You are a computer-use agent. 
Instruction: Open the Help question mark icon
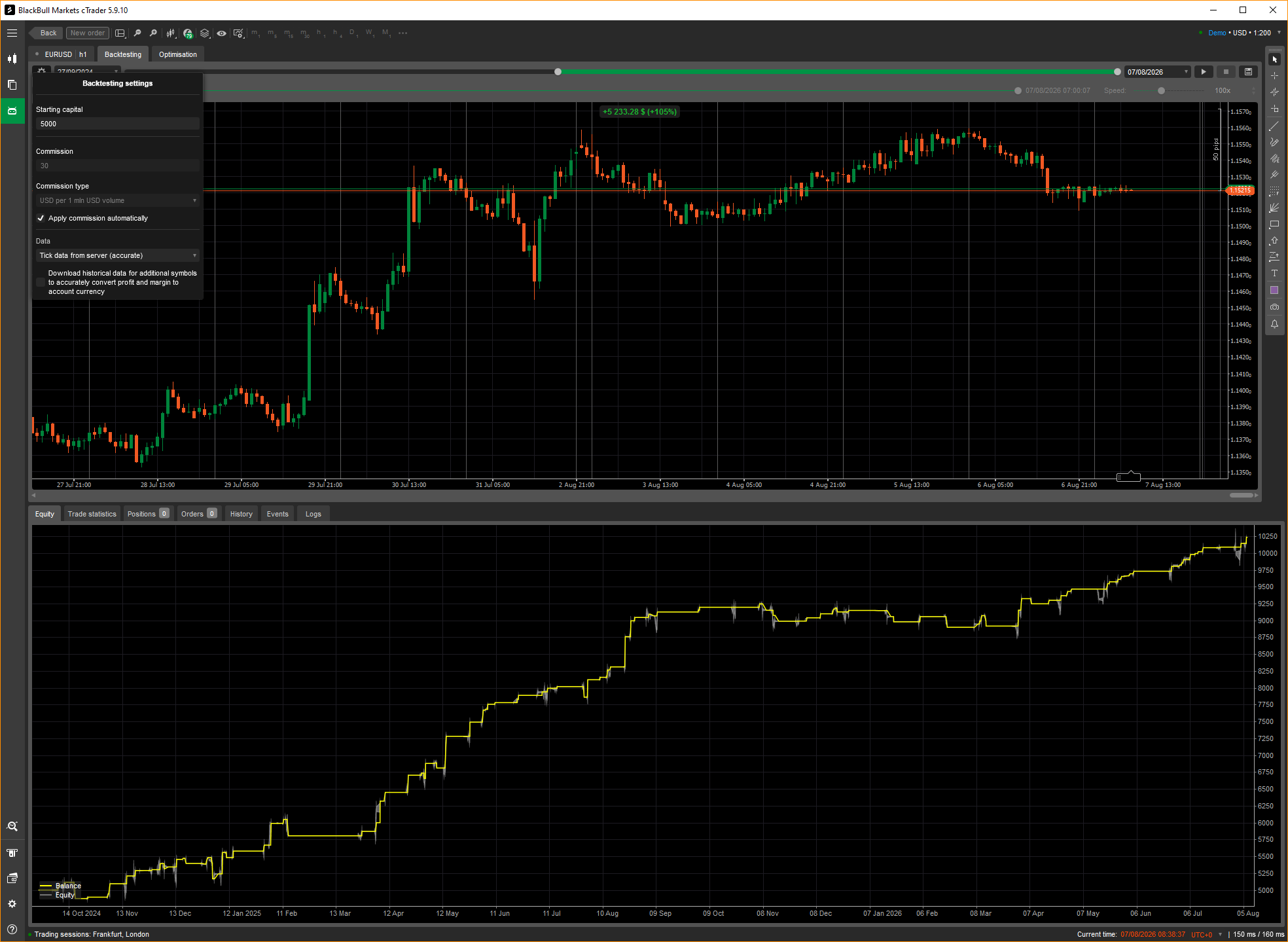[x=12, y=930]
